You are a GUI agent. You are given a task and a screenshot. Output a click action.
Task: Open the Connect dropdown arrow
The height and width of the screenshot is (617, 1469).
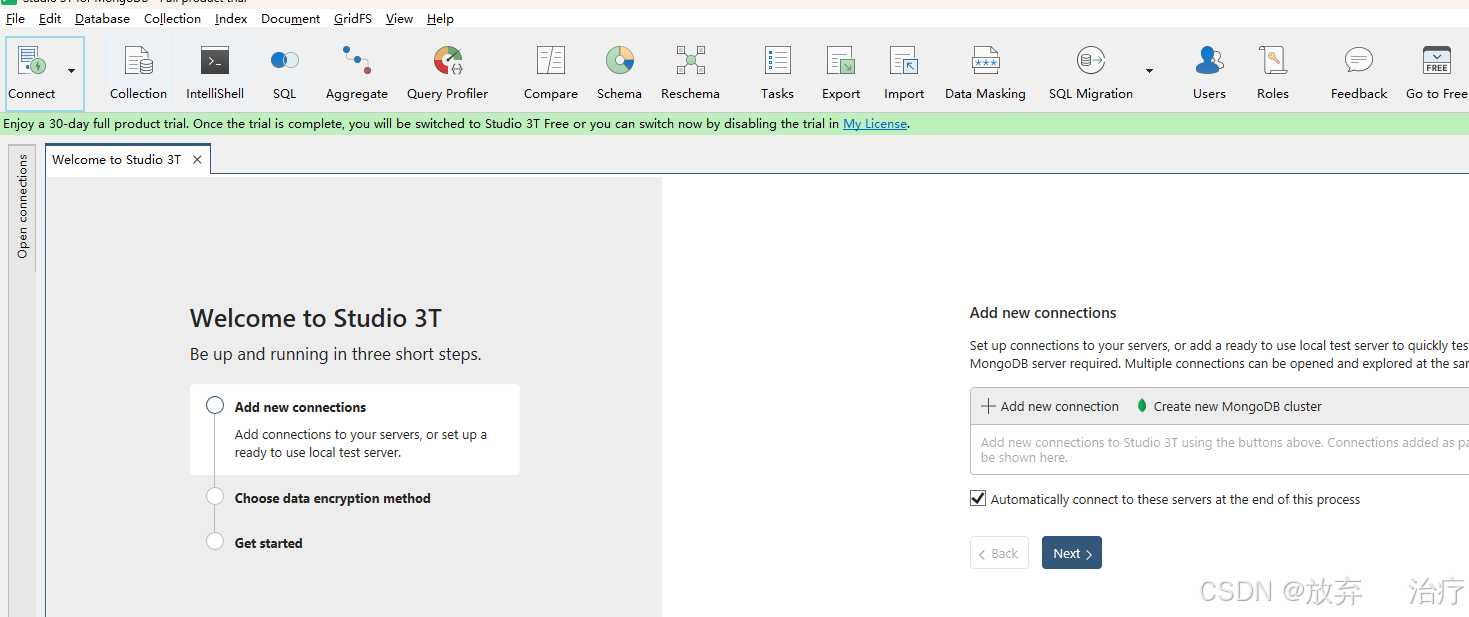[71, 71]
